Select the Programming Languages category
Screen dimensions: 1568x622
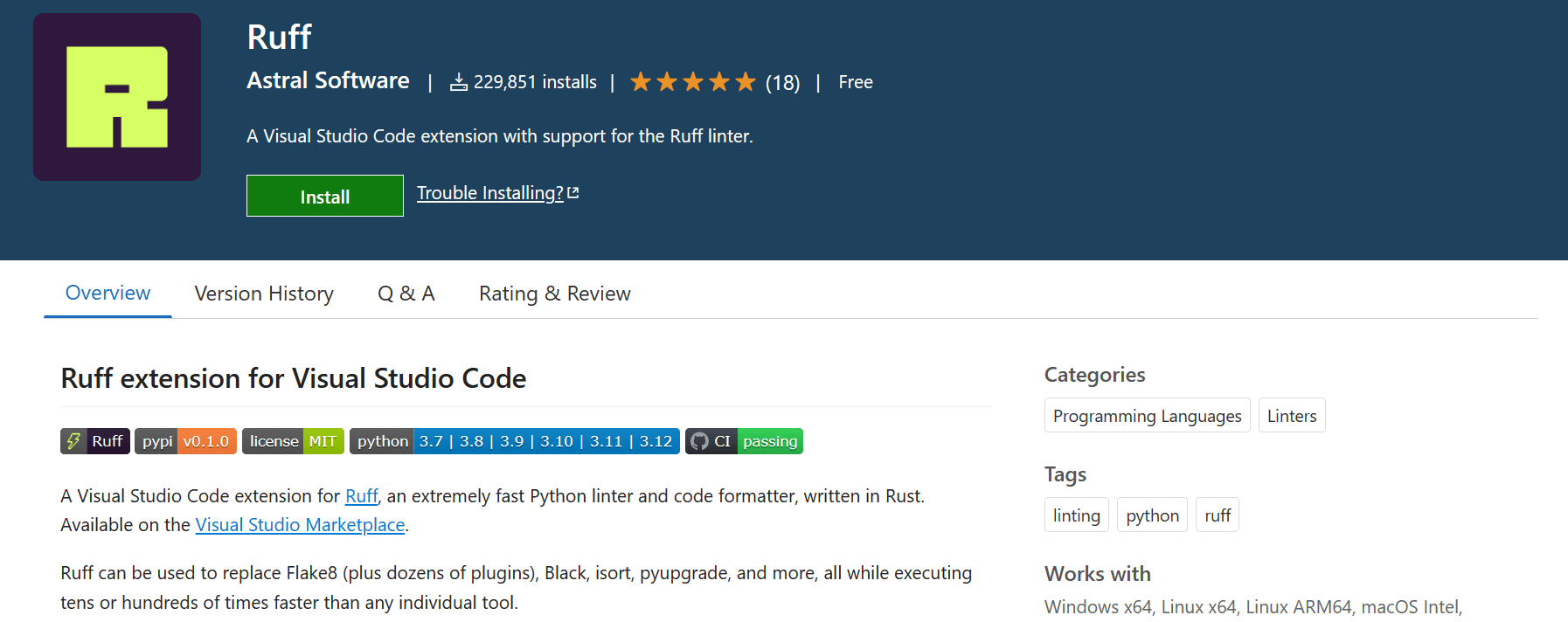pyautogui.click(x=1148, y=416)
